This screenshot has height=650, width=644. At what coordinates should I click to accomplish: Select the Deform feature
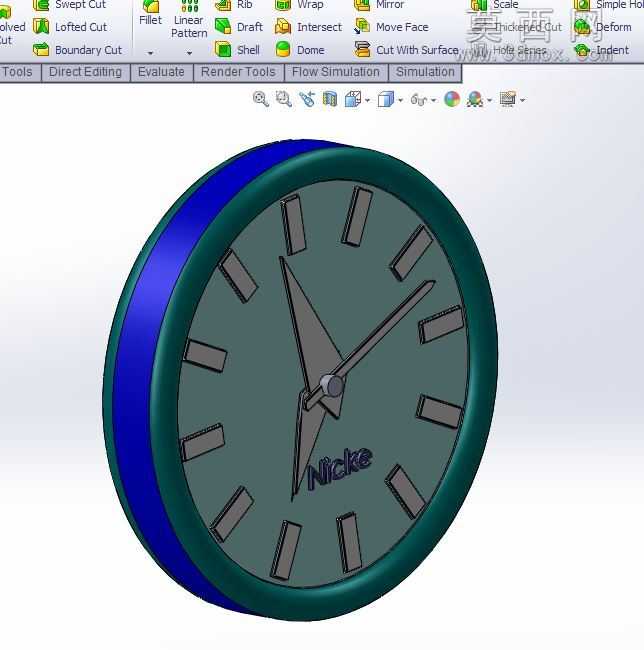tap(602, 27)
